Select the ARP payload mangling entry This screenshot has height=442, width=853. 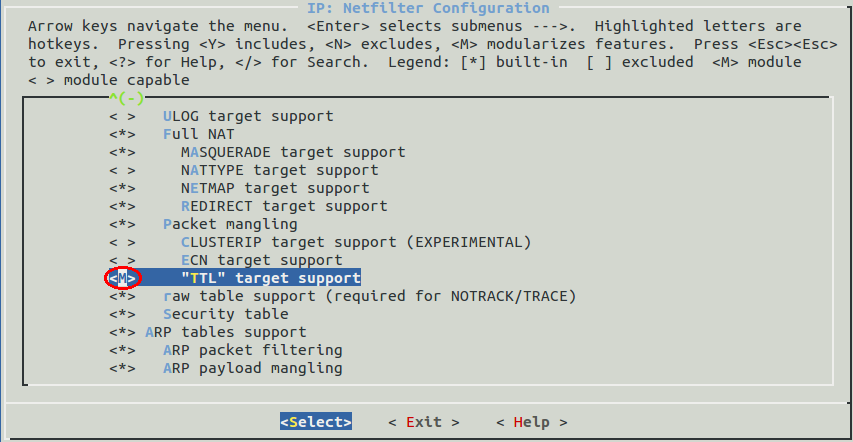click(252, 368)
